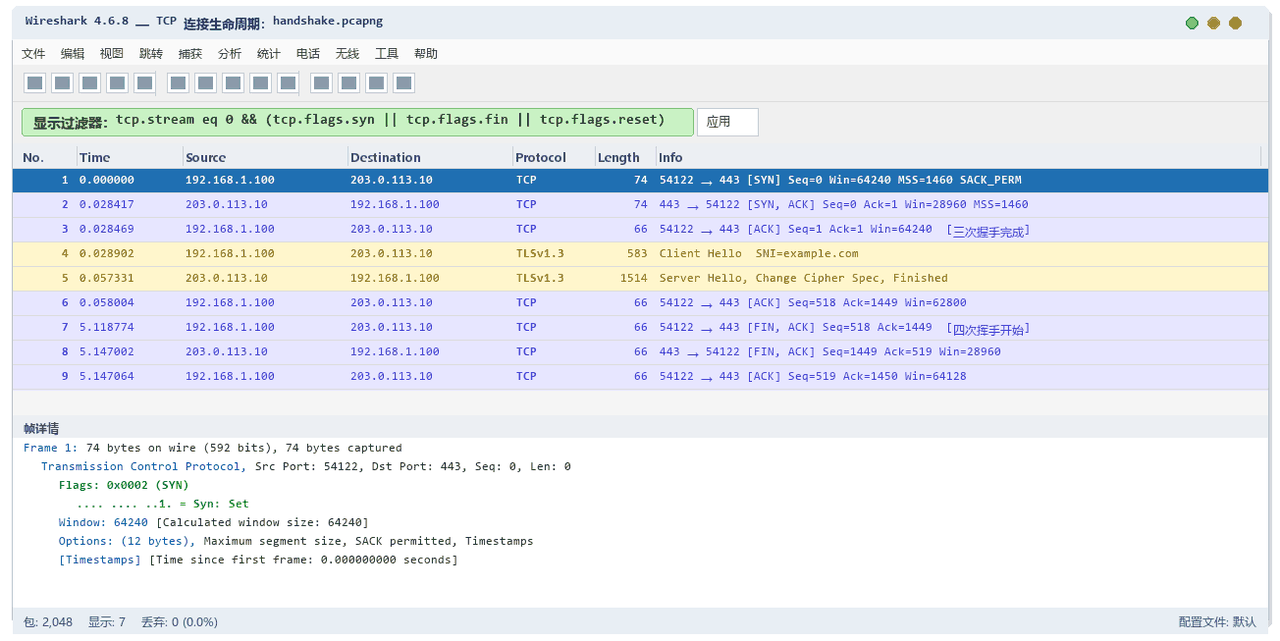Select the packet annotated 三次握手完成

[640, 229]
